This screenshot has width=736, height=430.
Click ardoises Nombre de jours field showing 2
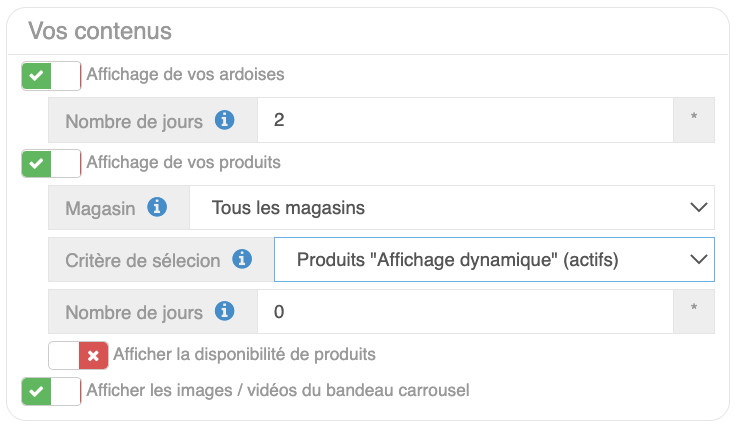465,121
